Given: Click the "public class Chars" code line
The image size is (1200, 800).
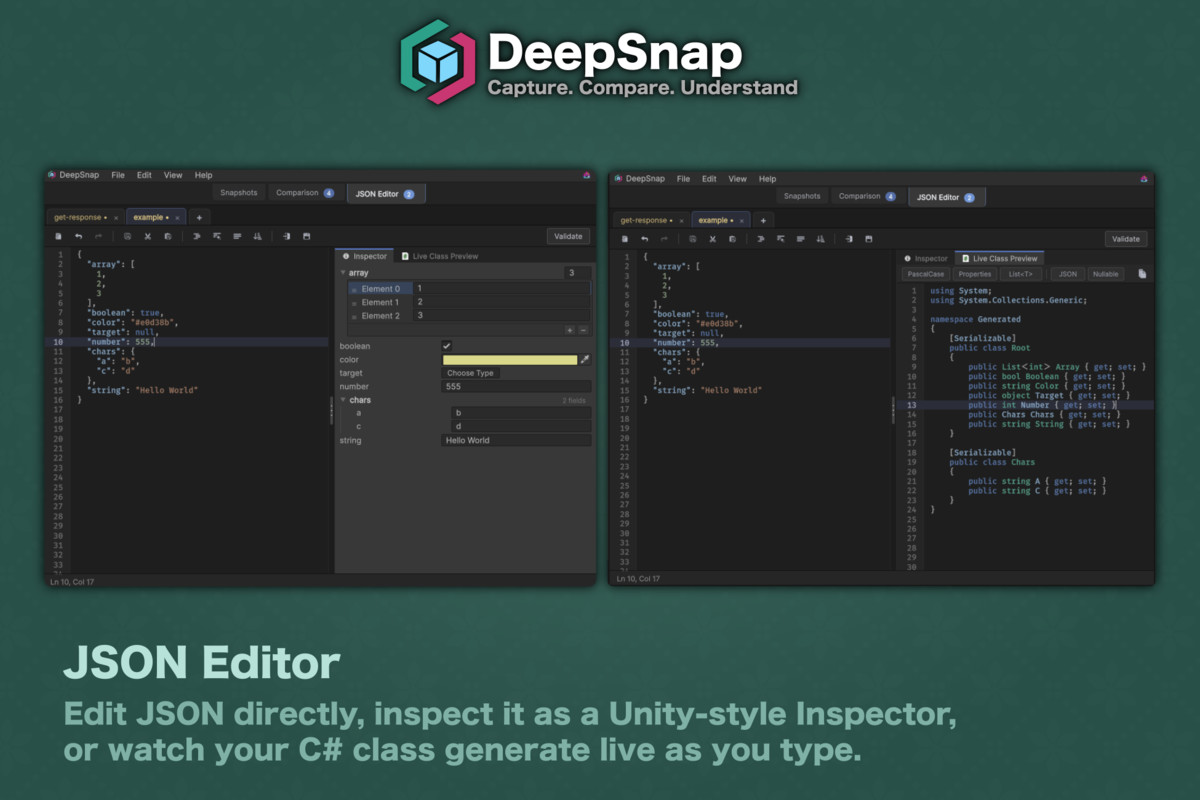Looking at the screenshot, I should point(992,462).
